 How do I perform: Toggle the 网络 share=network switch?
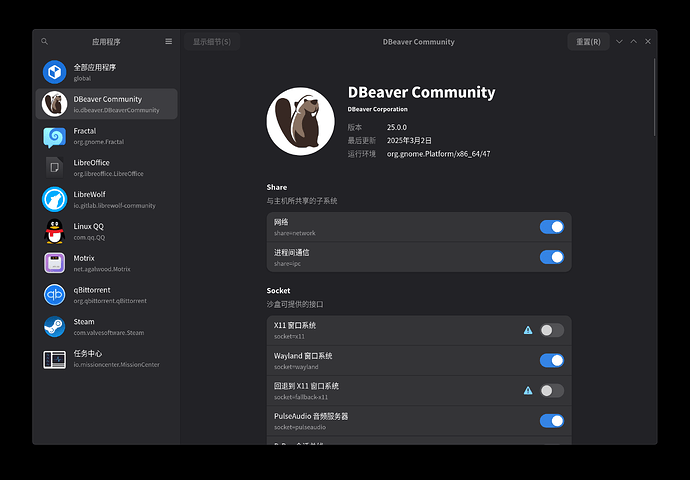pos(552,227)
